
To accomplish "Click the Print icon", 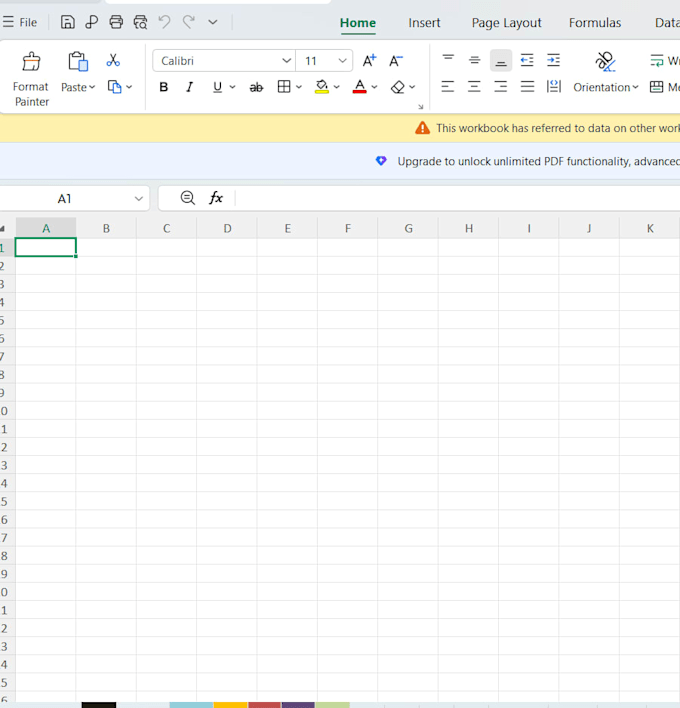I will tap(116, 22).
